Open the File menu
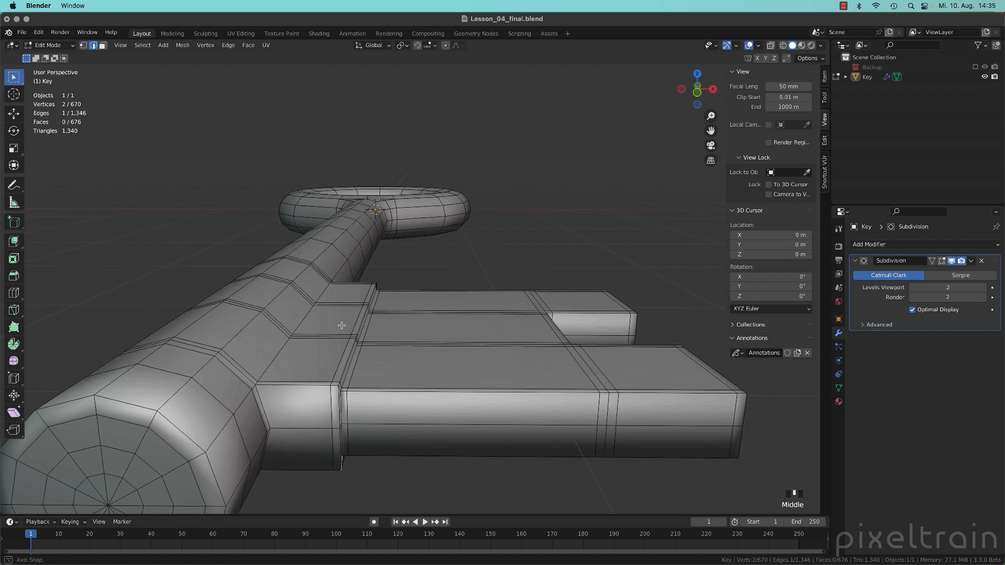Image resolution: width=1005 pixels, height=565 pixels. [x=22, y=32]
